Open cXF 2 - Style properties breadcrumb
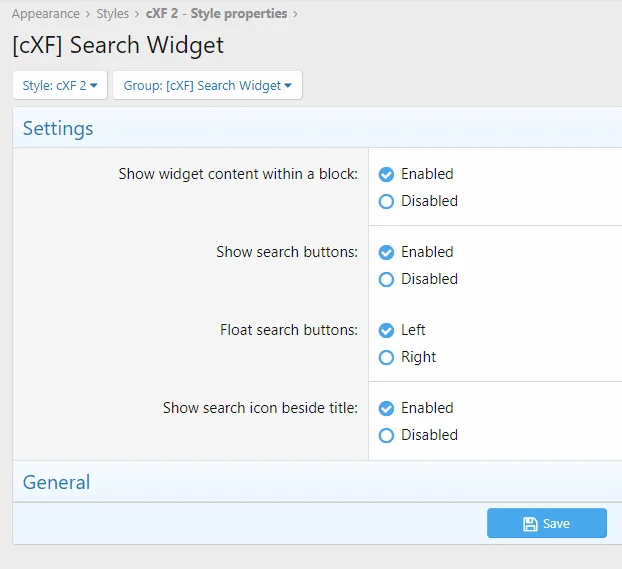 pyautogui.click(x=216, y=14)
